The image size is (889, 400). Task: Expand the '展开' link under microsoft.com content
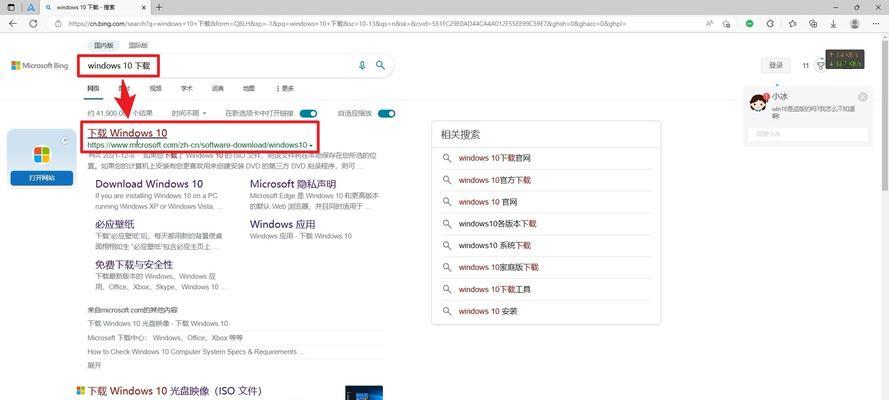pyautogui.click(x=94, y=365)
